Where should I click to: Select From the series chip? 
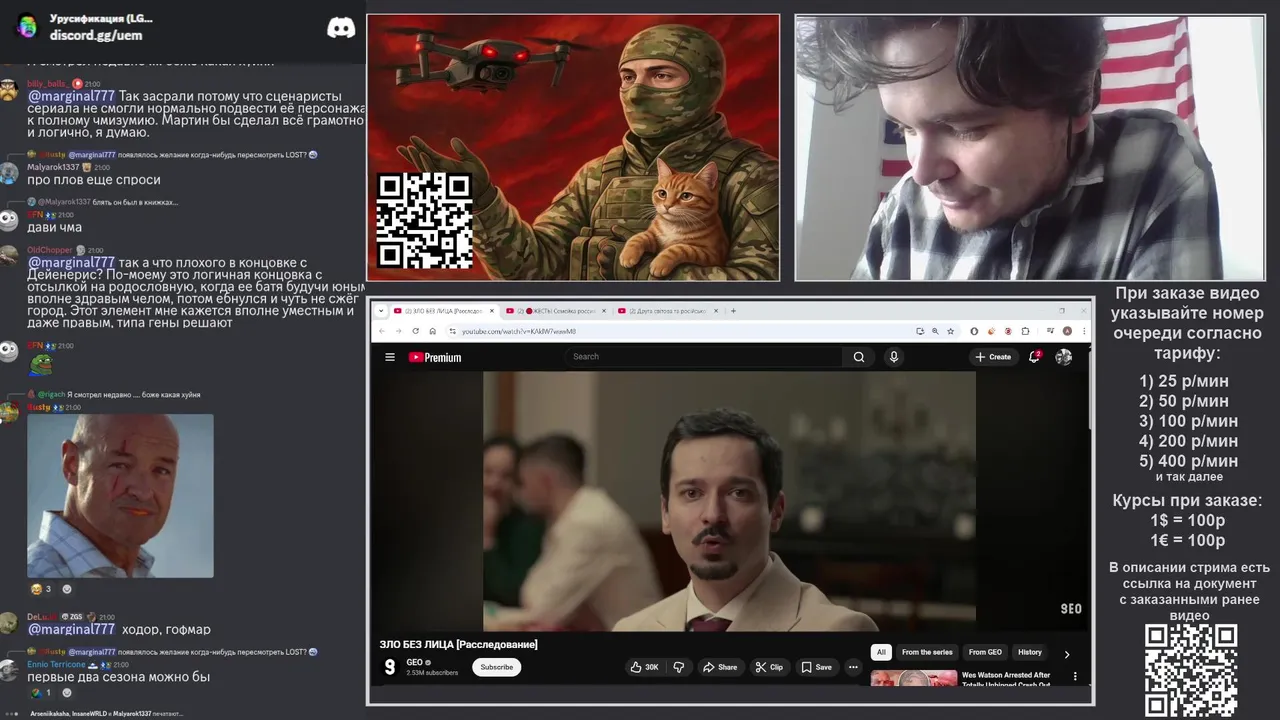tap(927, 652)
